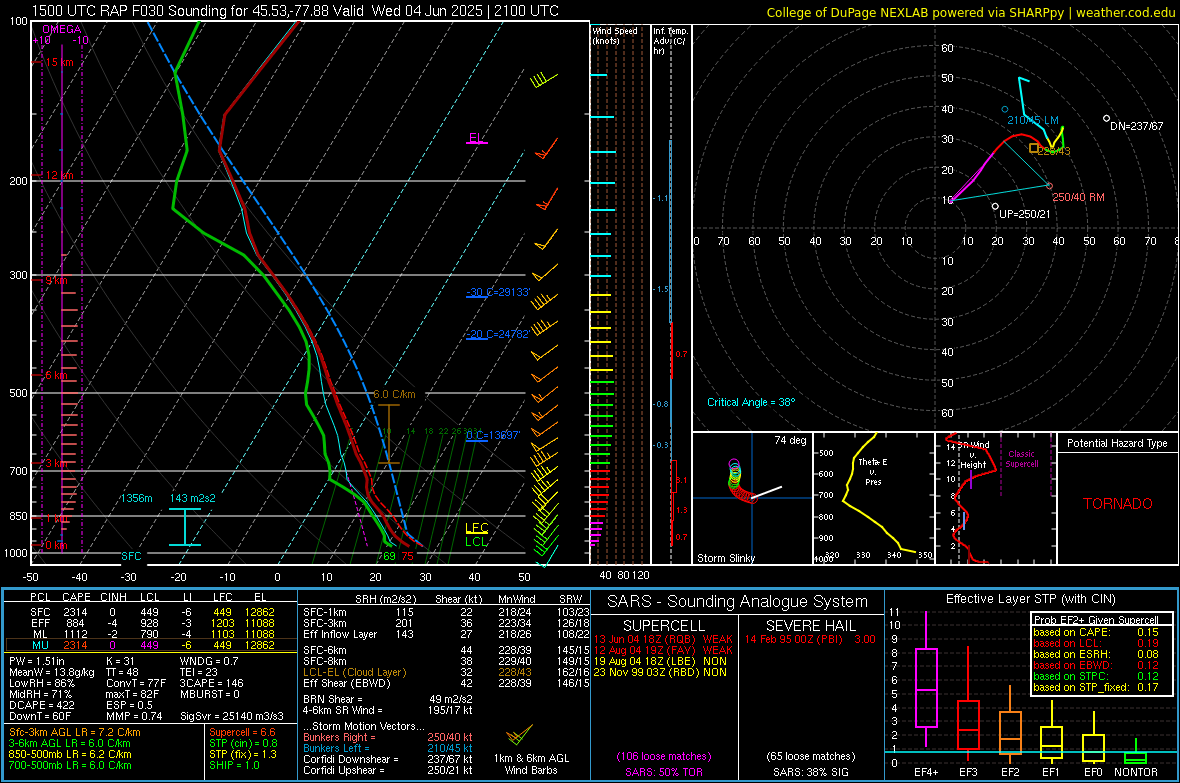Click the Effective Layer STP (with CIN) title

pos(1030,599)
